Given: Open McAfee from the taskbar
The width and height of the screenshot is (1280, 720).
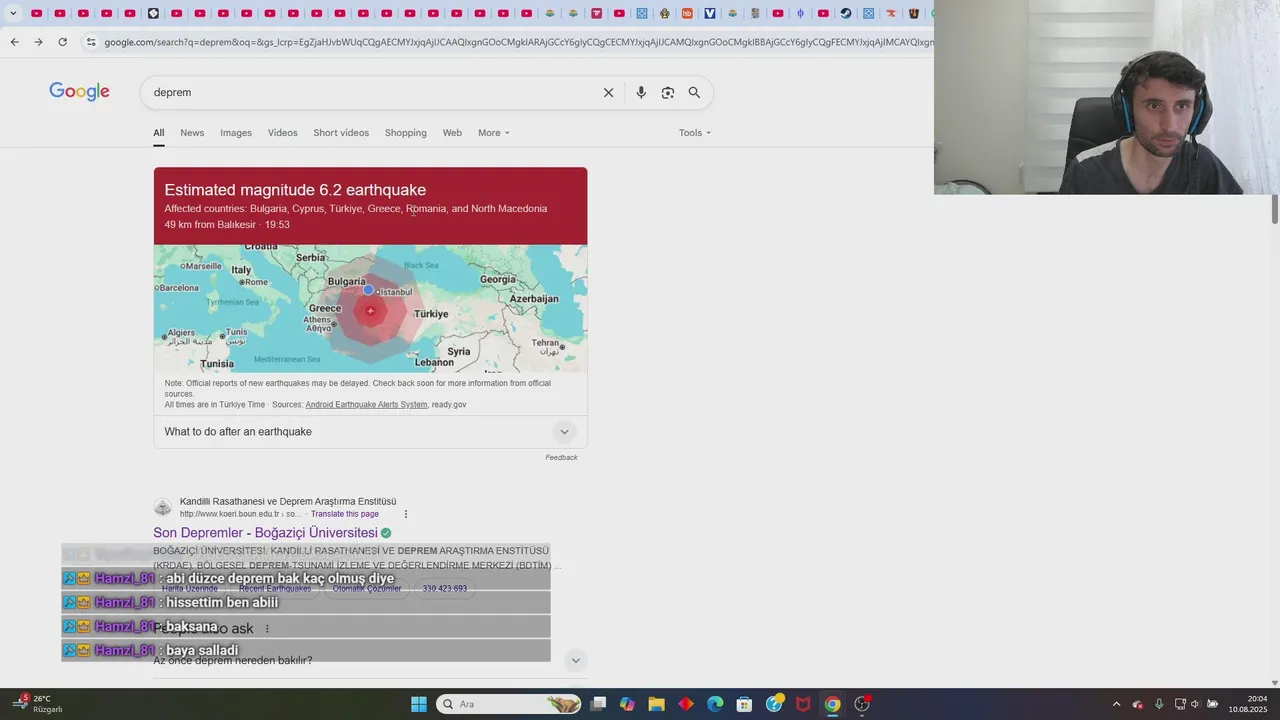Looking at the screenshot, I should coord(803,704).
